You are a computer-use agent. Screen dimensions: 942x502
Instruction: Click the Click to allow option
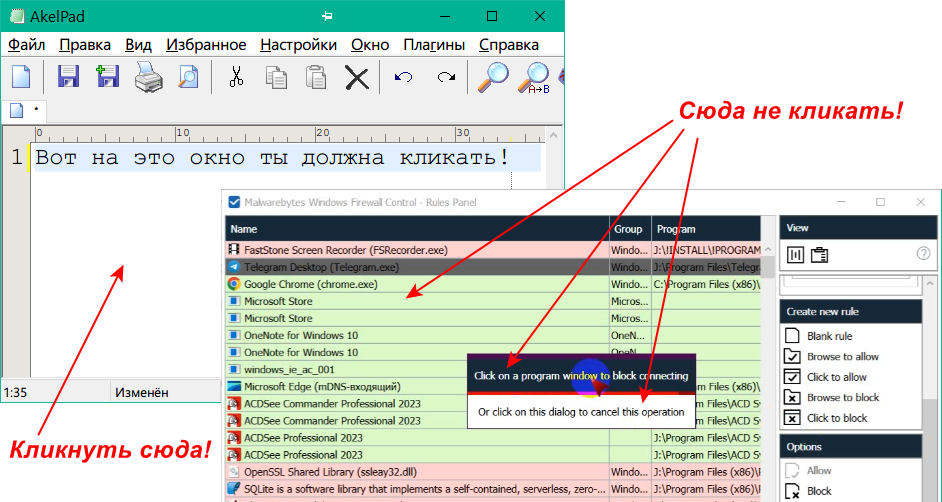coord(836,376)
